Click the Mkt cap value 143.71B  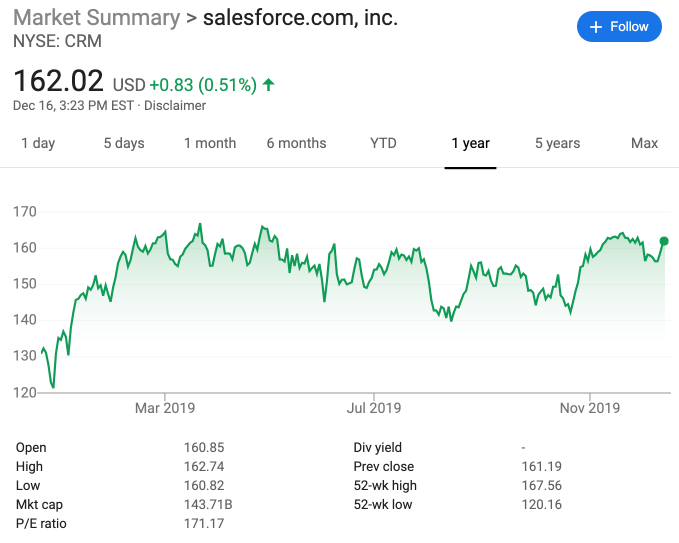208,505
